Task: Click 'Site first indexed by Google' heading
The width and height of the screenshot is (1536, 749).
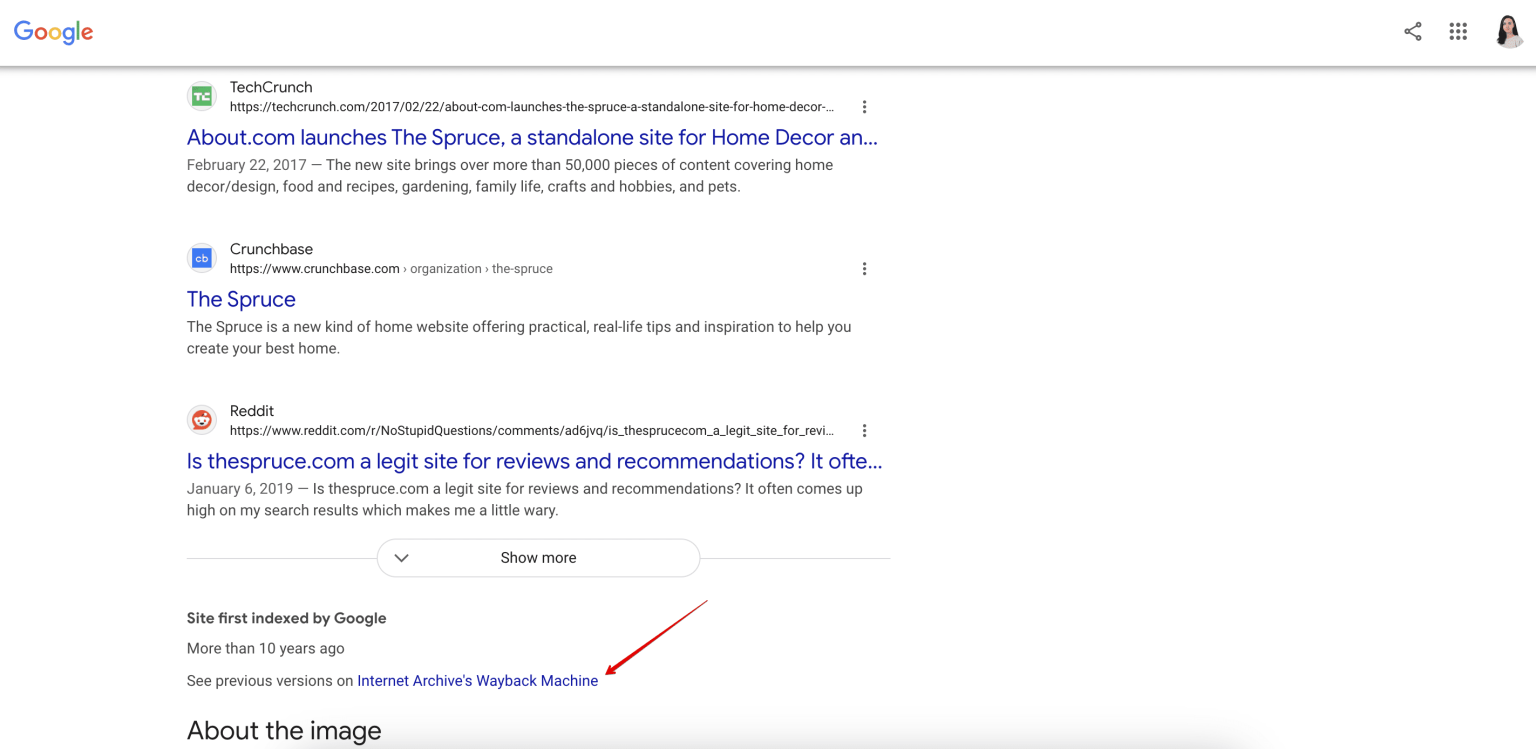Action: (x=287, y=618)
